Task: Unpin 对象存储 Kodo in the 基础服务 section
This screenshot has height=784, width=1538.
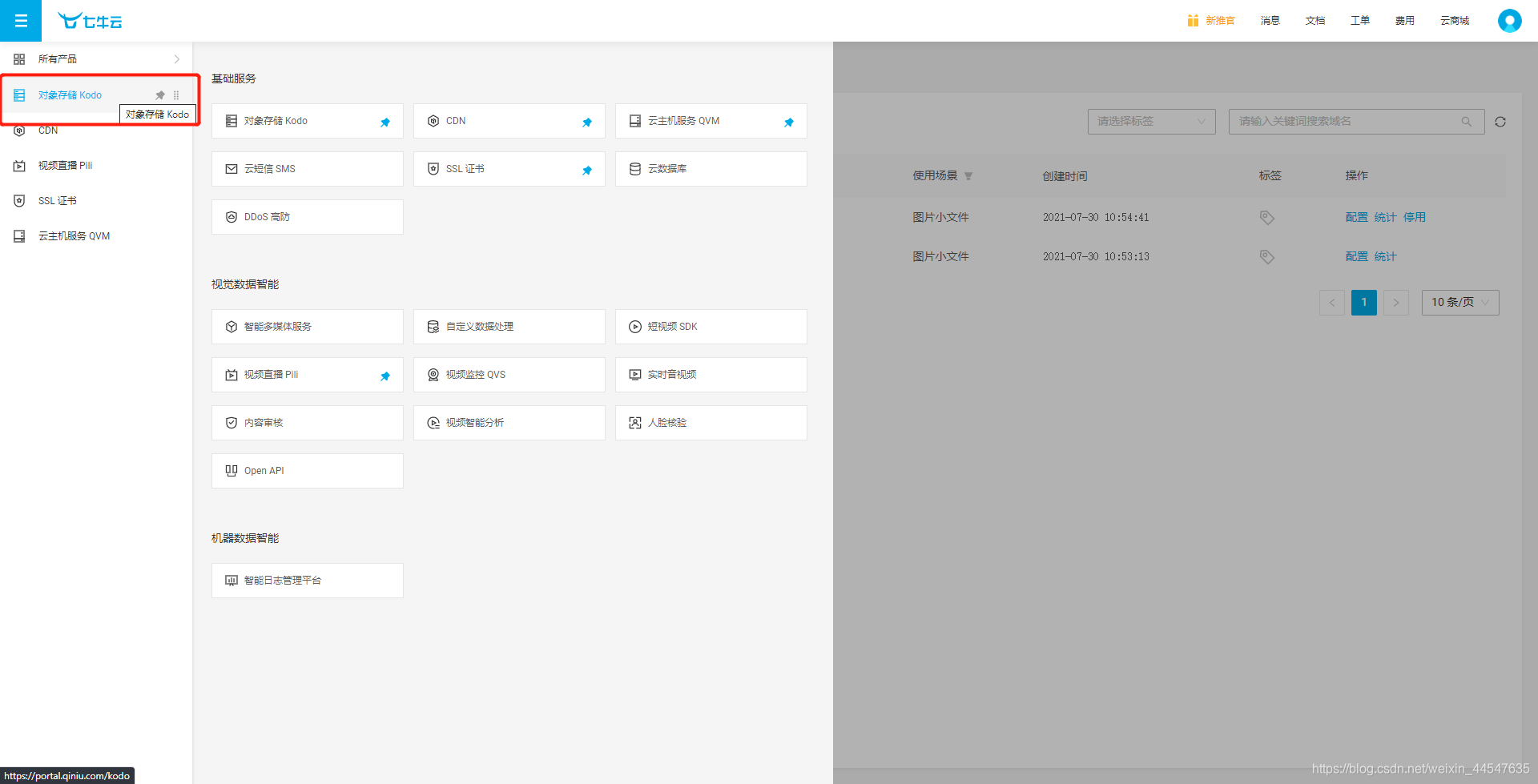Action: click(x=385, y=122)
